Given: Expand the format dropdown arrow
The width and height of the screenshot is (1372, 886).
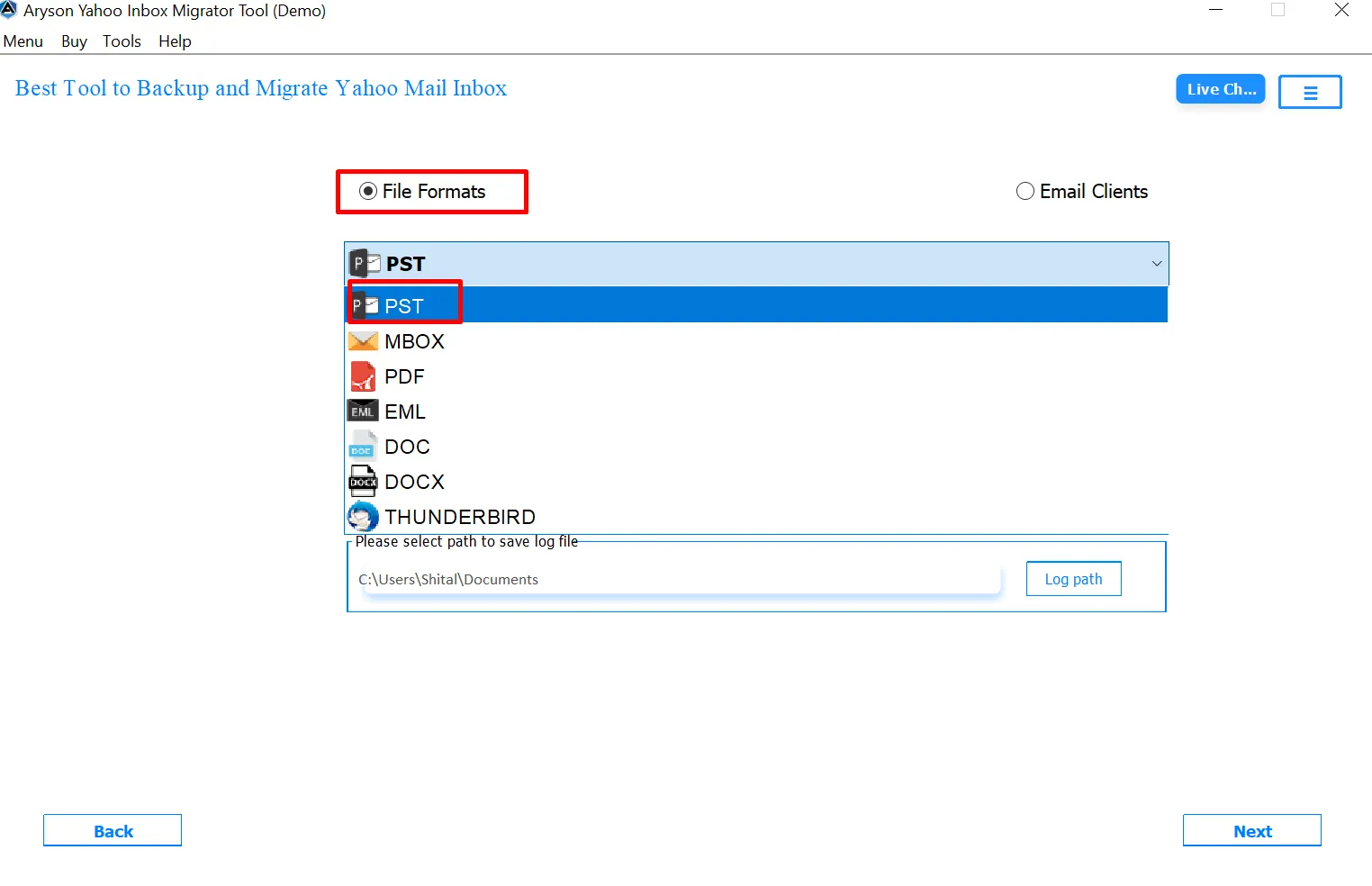Looking at the screenshot, I should pyautogui.click(x=1157, y=264).
